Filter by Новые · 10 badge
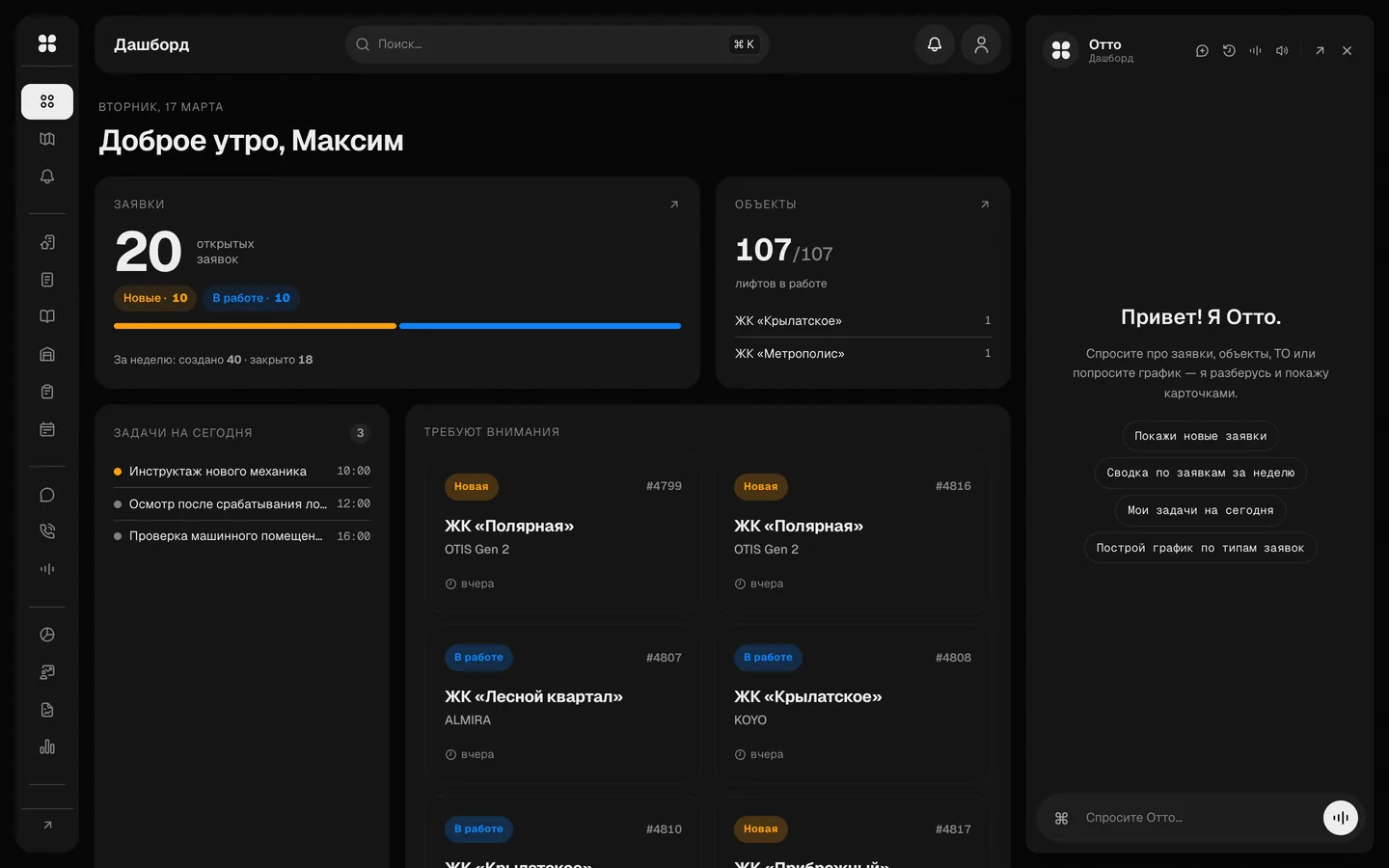Screen dimensions: 1389x868 pyautogui.click(x=155, y=298)
